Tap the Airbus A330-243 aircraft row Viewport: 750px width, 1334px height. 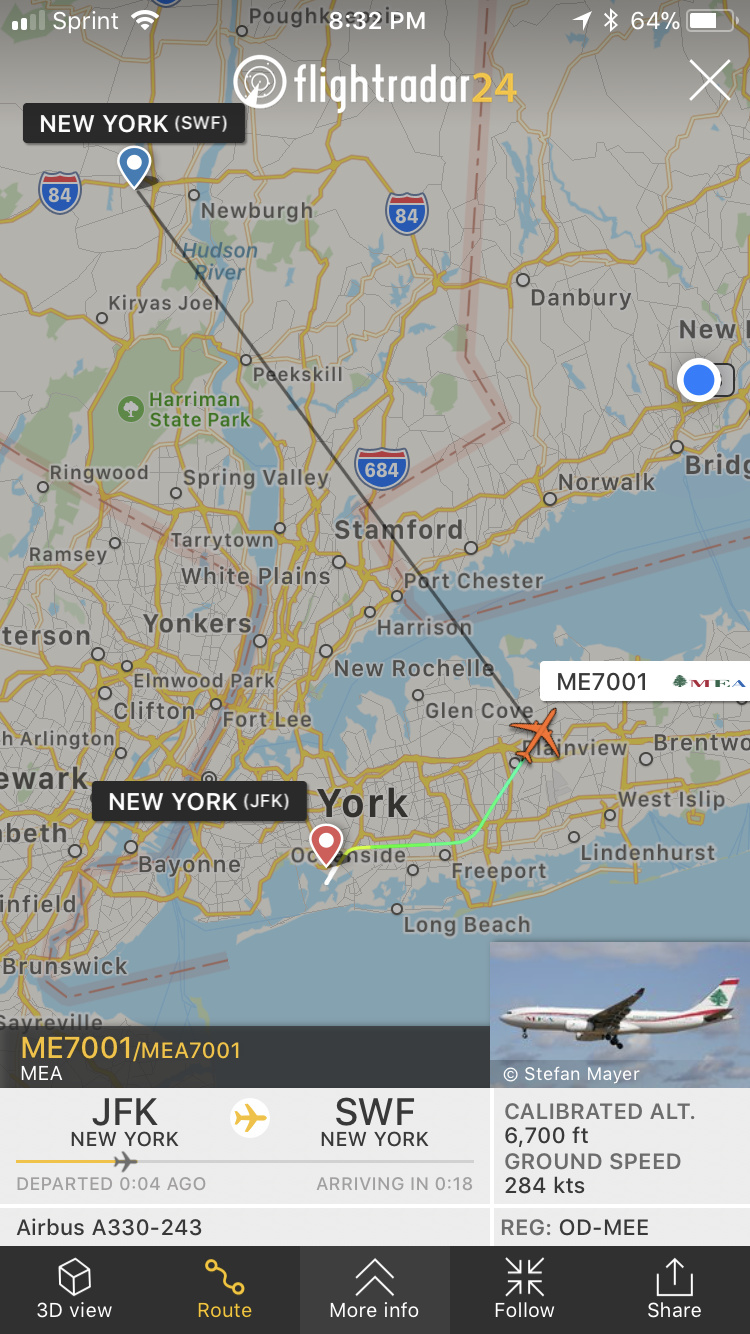(x=245, y=1227)
